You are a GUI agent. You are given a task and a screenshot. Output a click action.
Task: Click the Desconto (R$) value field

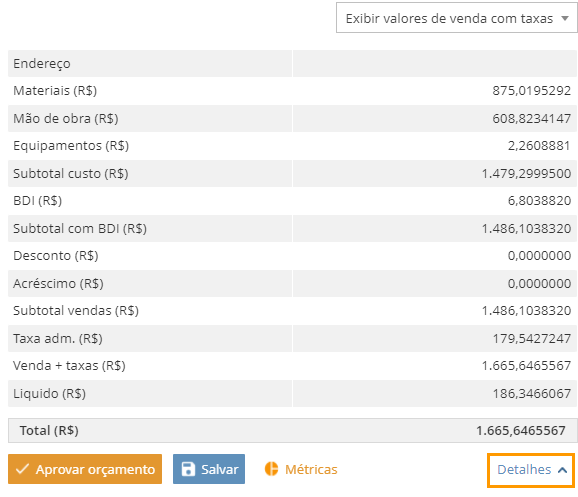(x=435, y=256)
